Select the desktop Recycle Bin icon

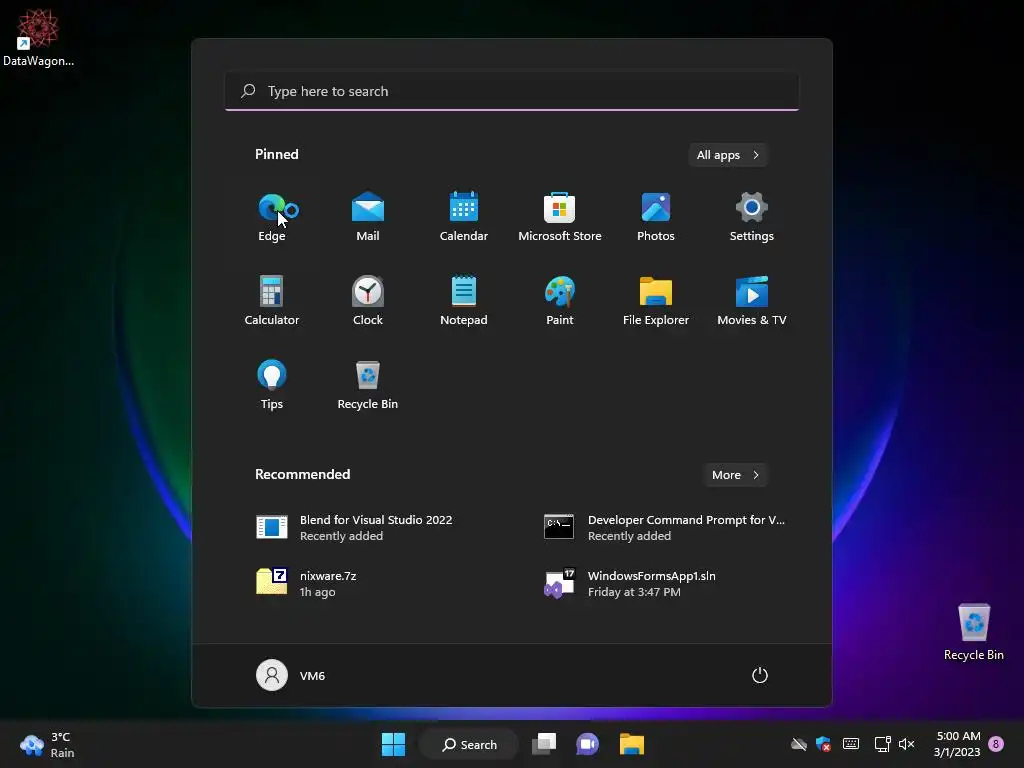(974, 632)
